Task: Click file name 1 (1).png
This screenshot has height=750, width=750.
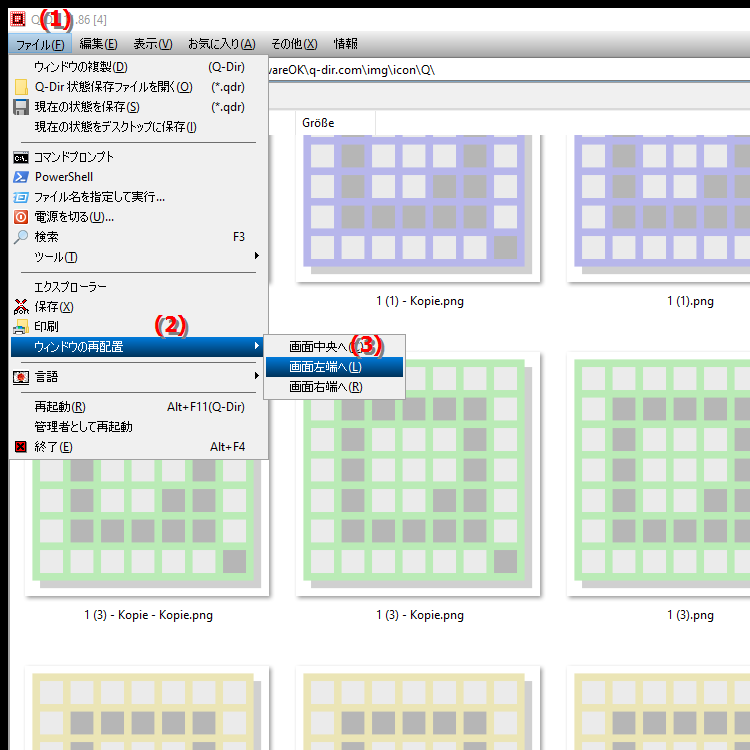Action: pos(690,301)
